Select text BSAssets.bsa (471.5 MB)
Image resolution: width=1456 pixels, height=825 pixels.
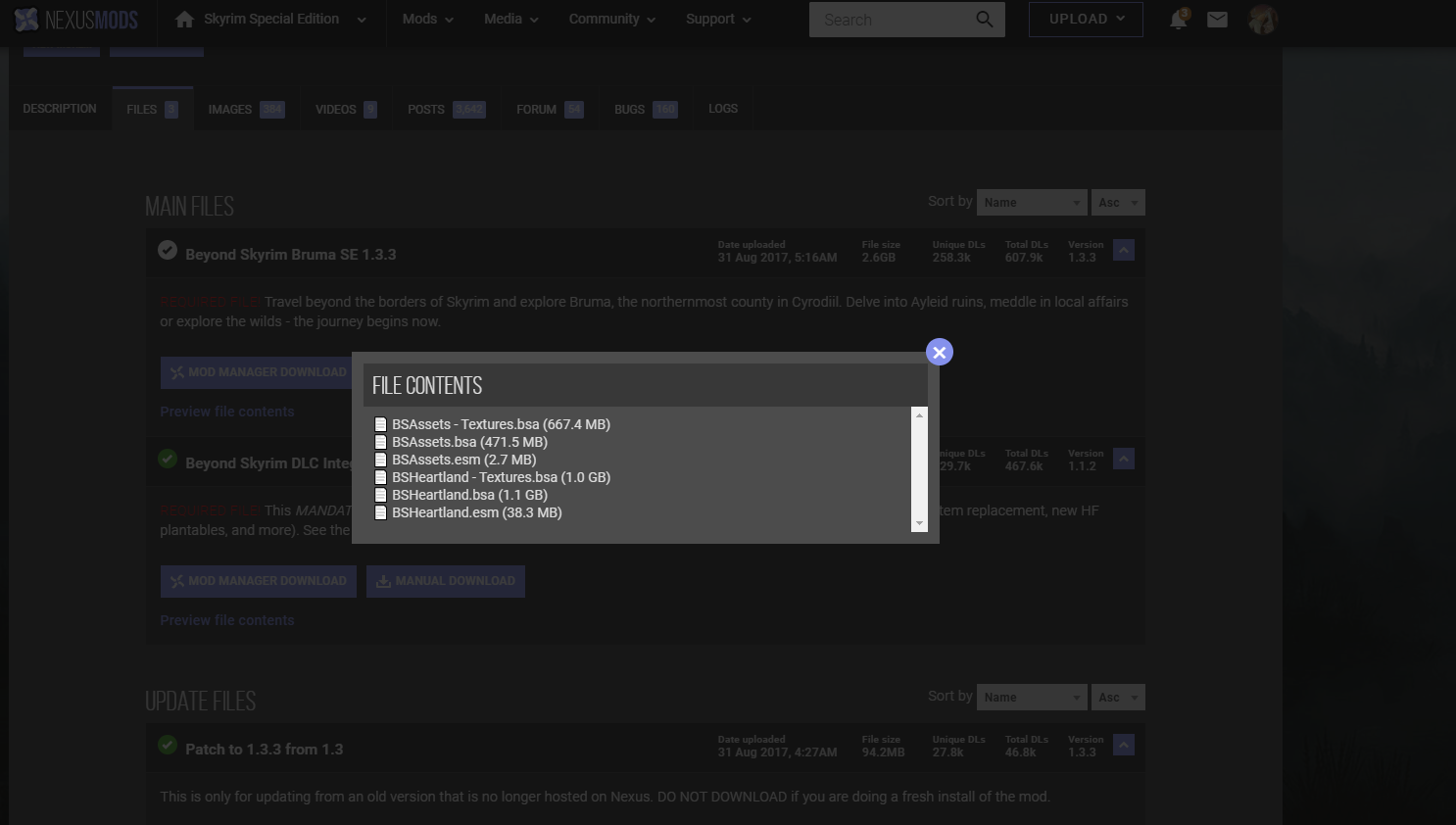pos(469,442)
